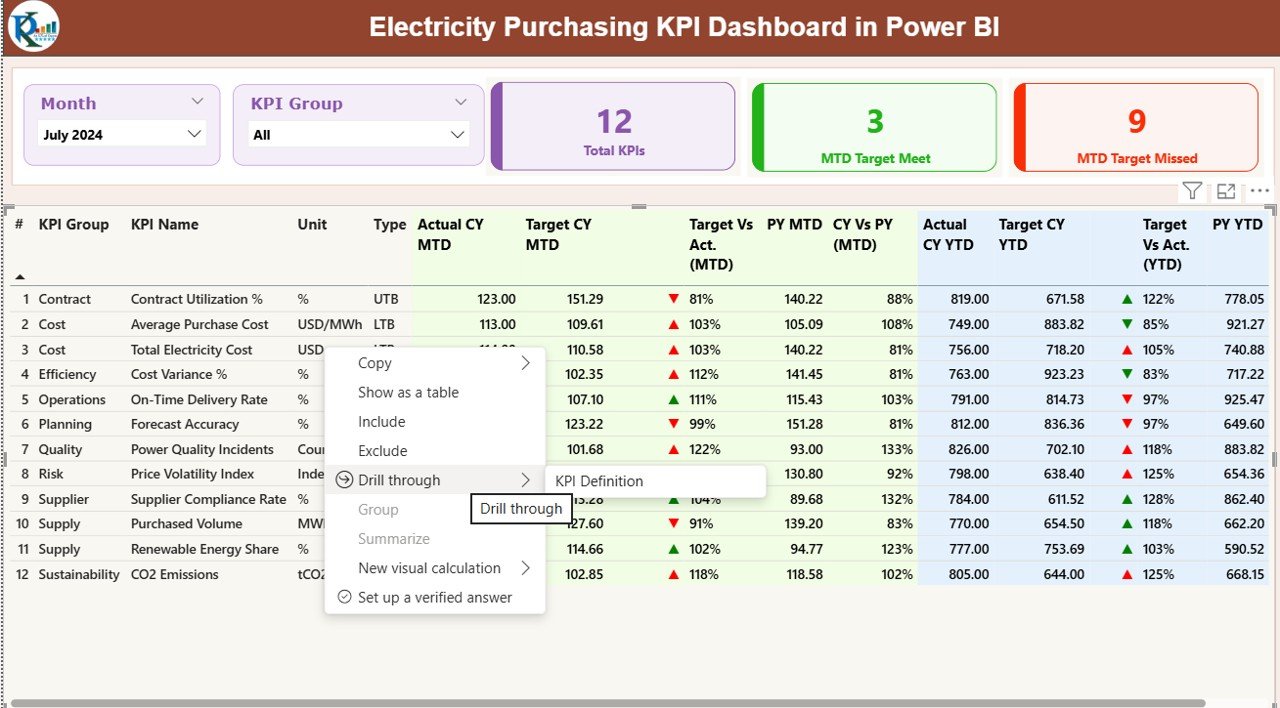Collapse the KPI Group slicer header chevron
Viewport: 1280px width, 708px height.
460,102
